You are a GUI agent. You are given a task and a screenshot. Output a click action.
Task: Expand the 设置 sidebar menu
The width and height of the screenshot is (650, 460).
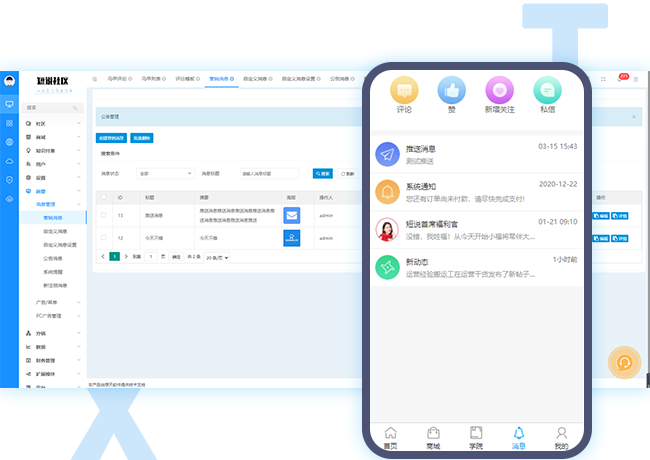point(53,177)
